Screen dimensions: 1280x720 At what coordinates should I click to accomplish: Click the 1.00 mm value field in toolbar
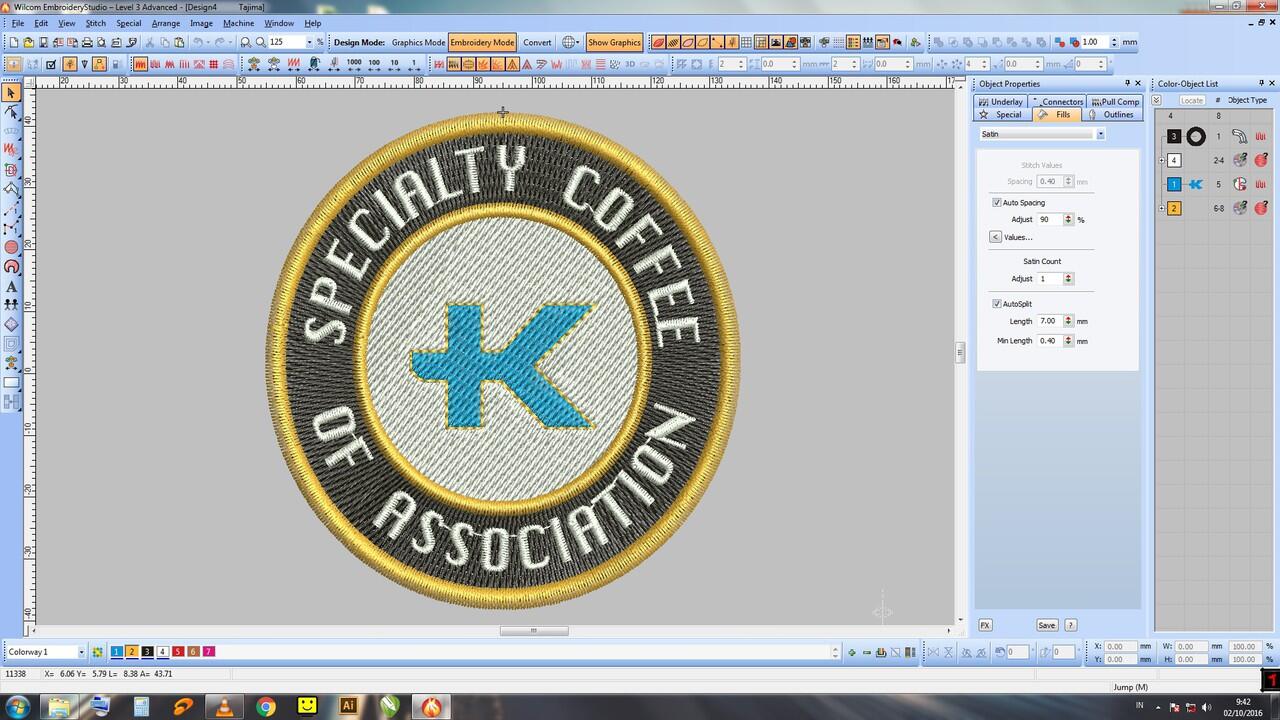pos(1097,42)
